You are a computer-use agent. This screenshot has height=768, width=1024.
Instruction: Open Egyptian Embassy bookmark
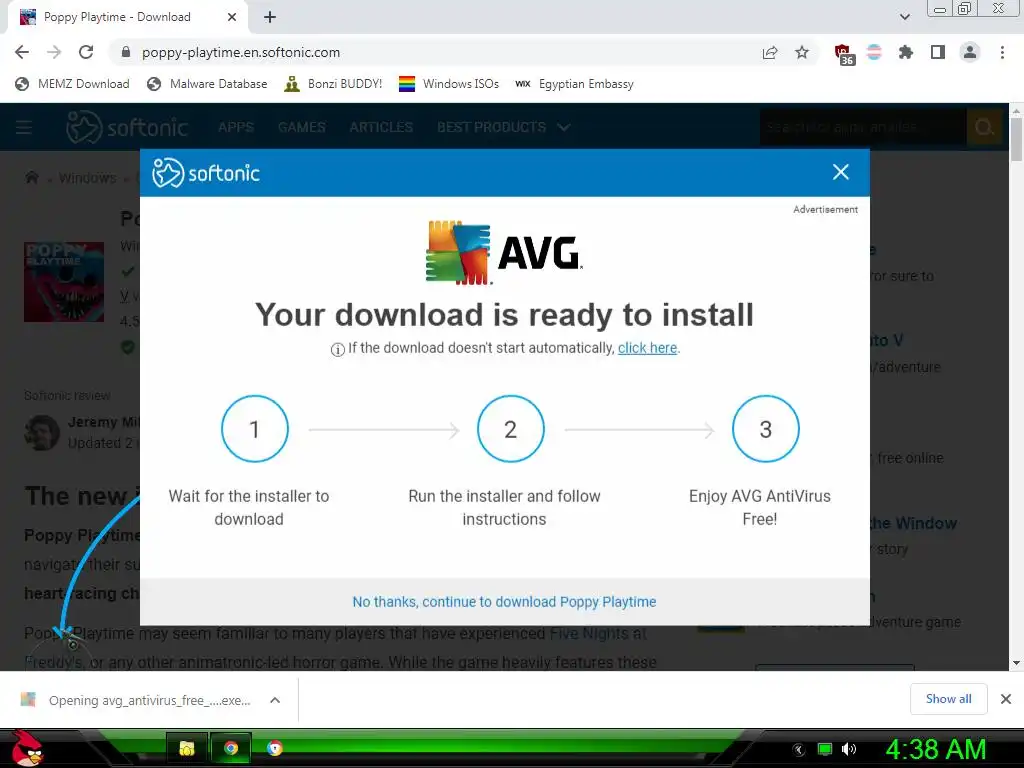pos(574,84)
